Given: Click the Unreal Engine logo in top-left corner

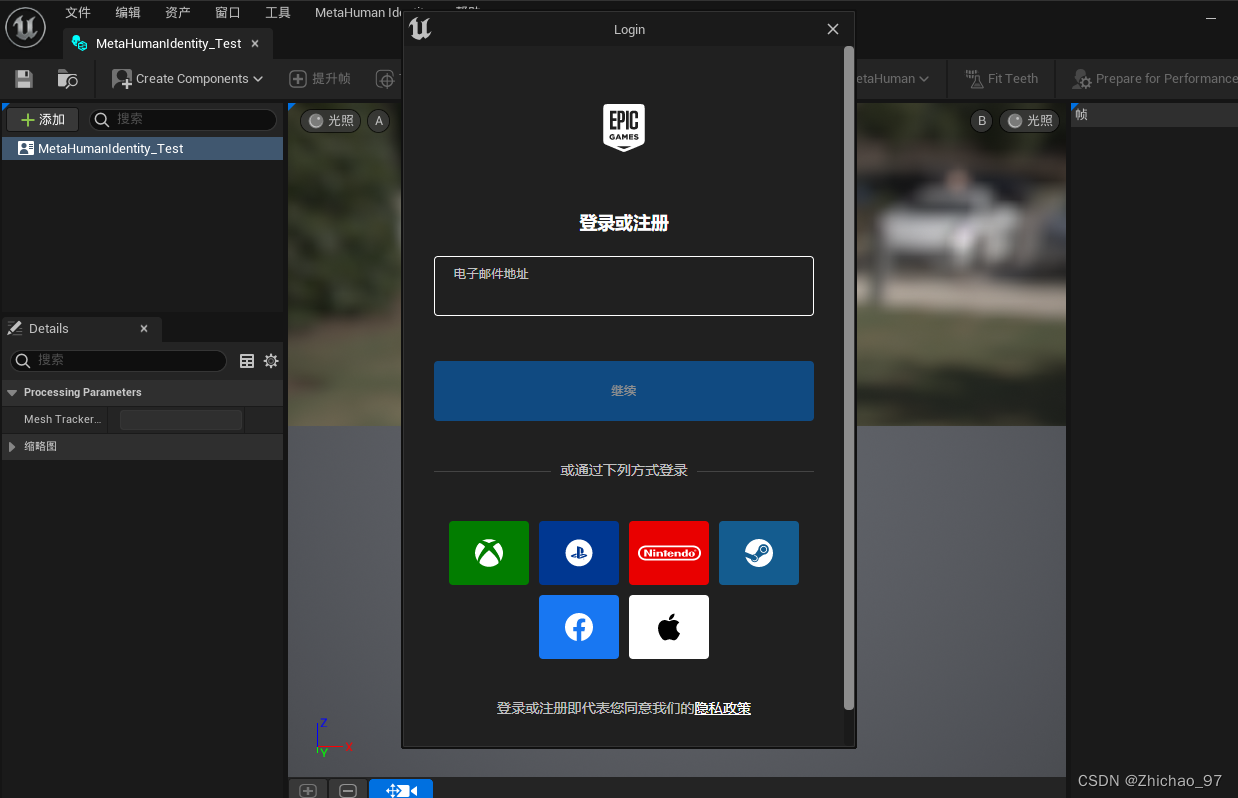Looking at the screenshot, I should [25, 26].
